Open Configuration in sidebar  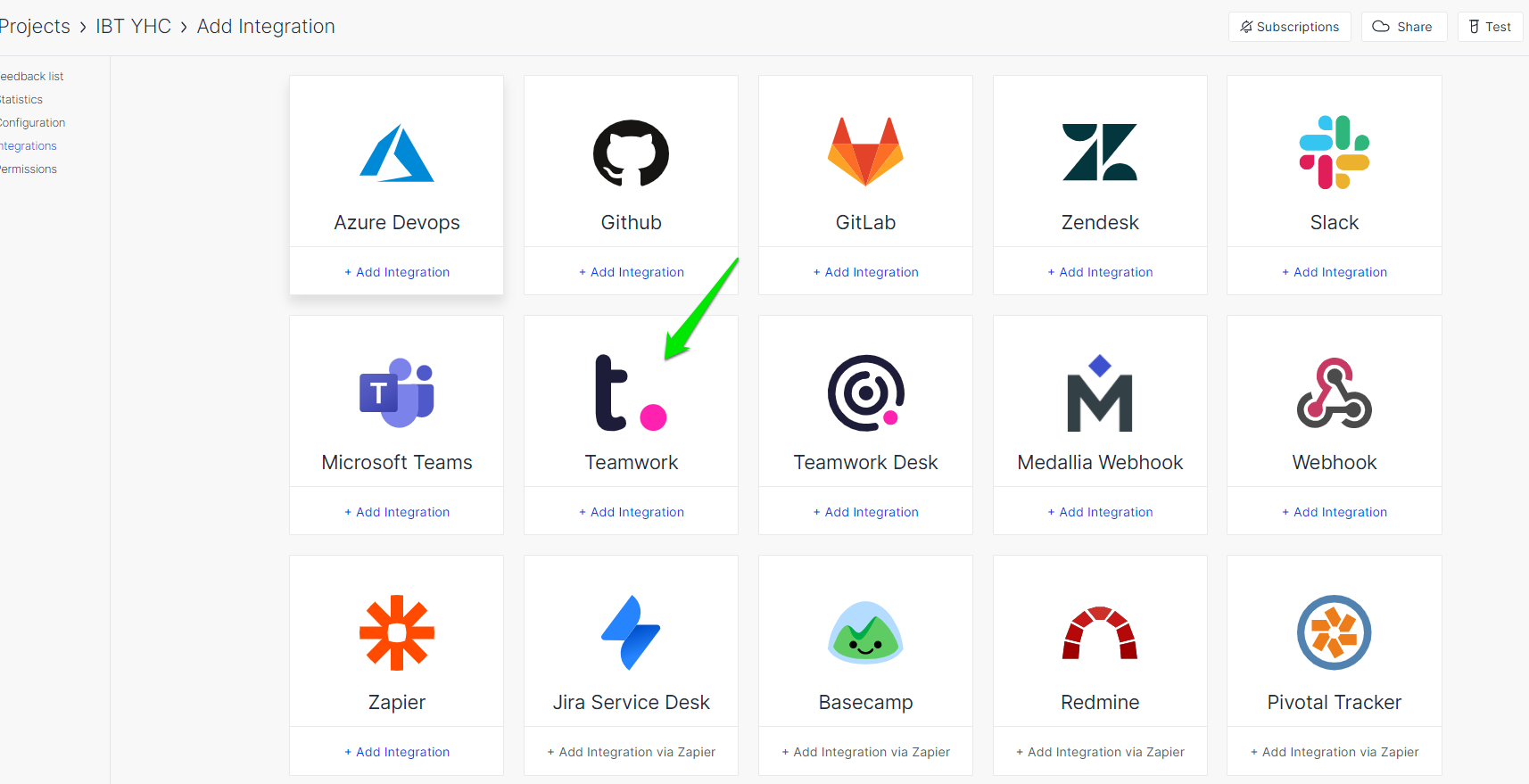(32, 123)
